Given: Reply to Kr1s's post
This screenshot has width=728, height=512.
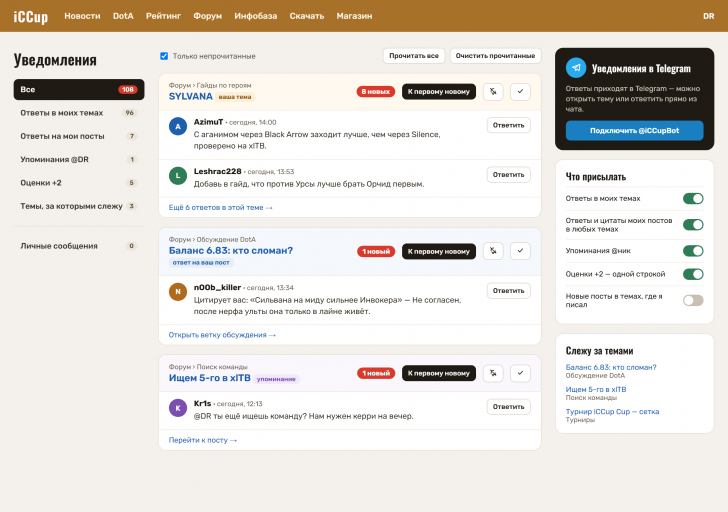Looking at the screenshot, I should click(508, 407).
